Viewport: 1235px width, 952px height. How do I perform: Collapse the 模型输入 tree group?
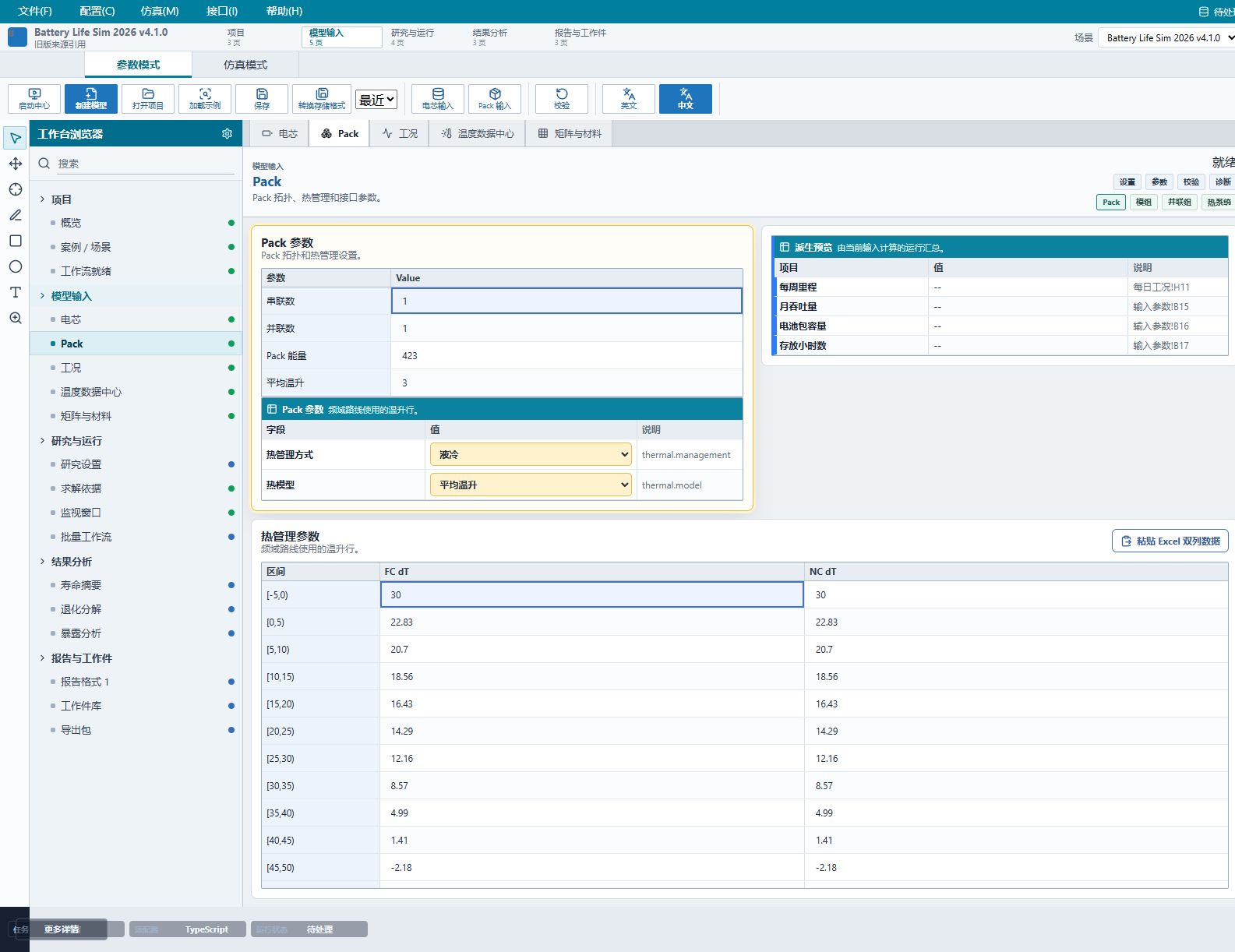coord(42,296)
